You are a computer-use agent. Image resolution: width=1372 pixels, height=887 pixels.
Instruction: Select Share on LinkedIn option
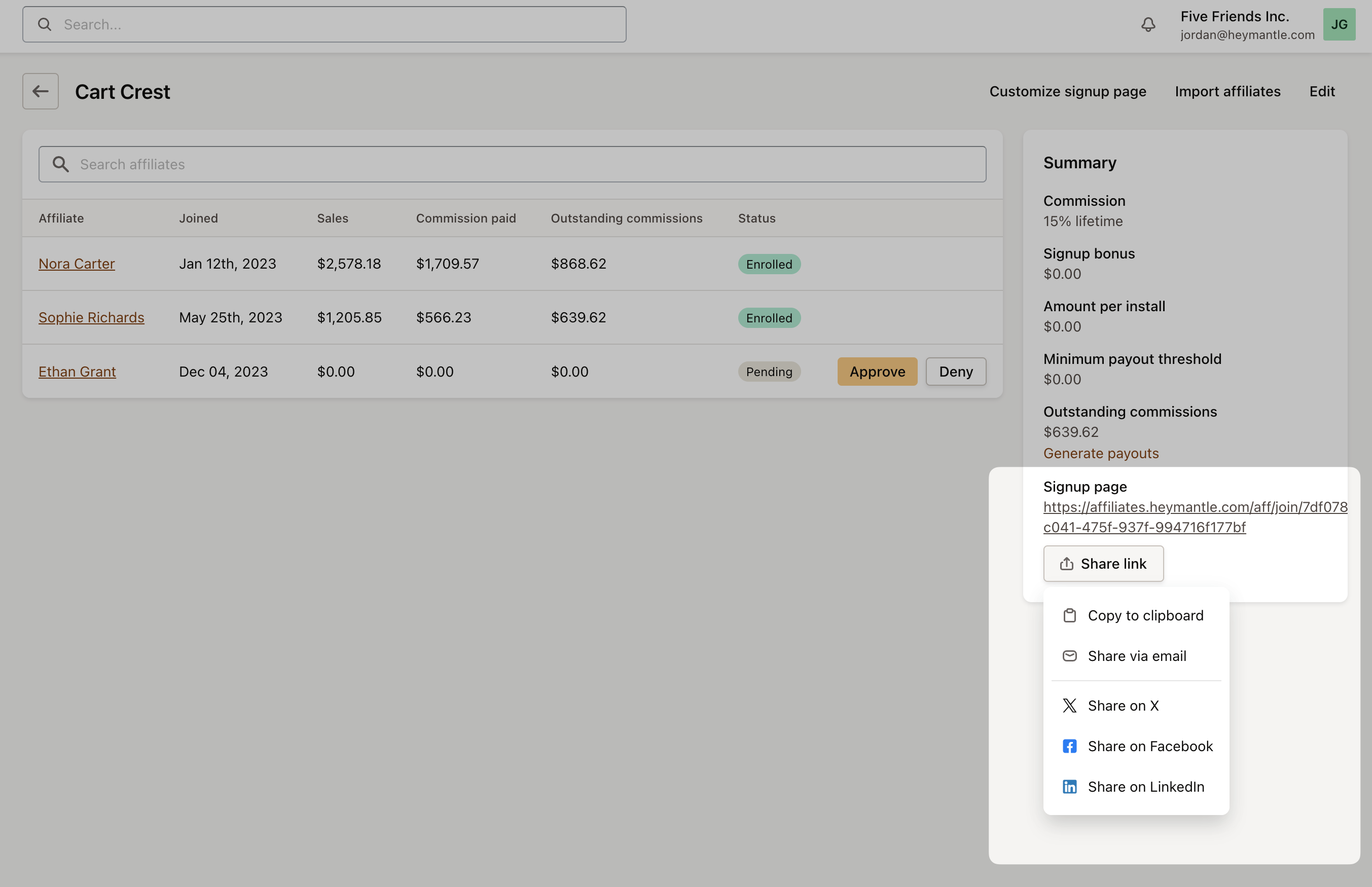click(1146, 786)
